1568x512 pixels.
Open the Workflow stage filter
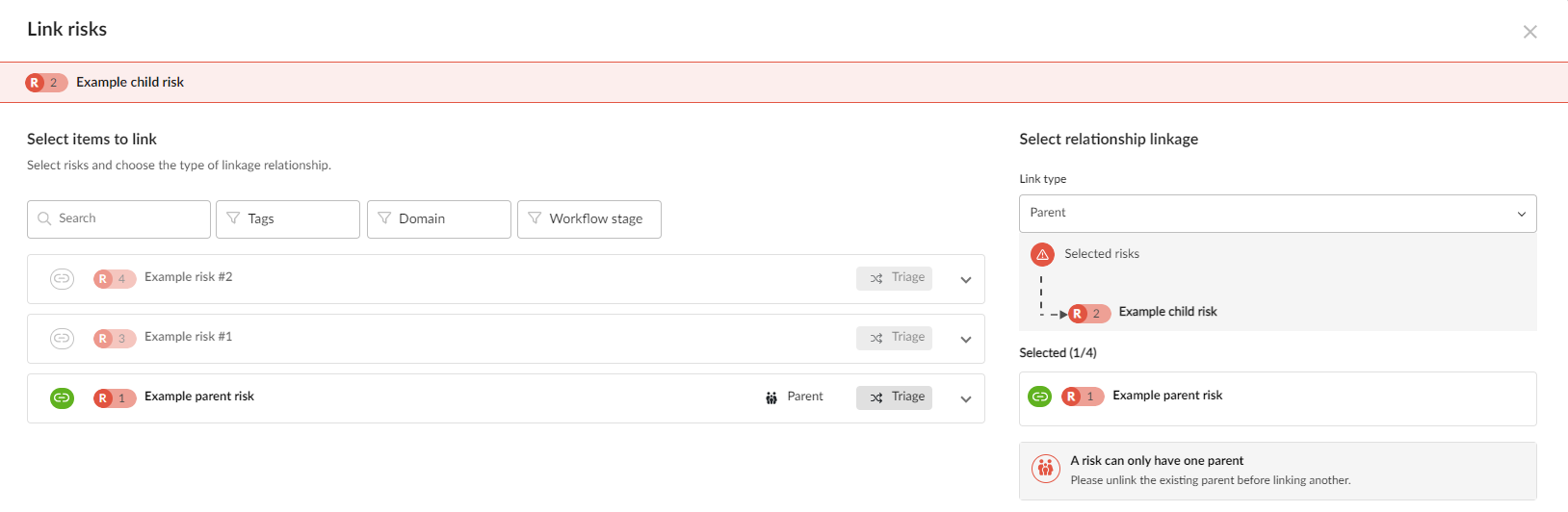(589, 219)
